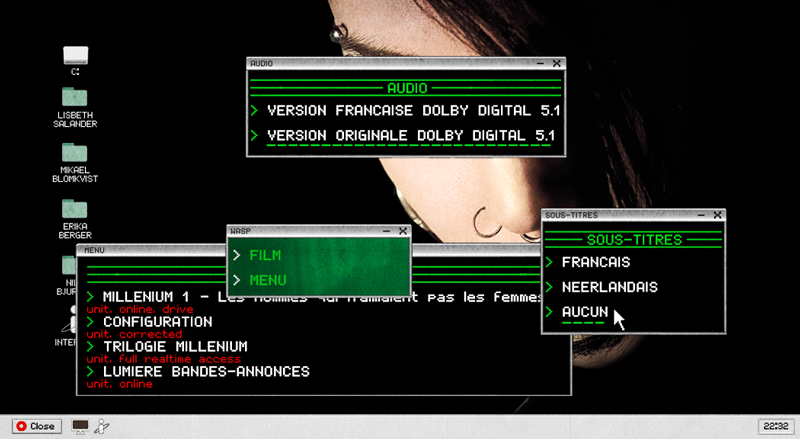Click the SOUS-TITRES green heading
800x439 pixels.
(634, 240)
